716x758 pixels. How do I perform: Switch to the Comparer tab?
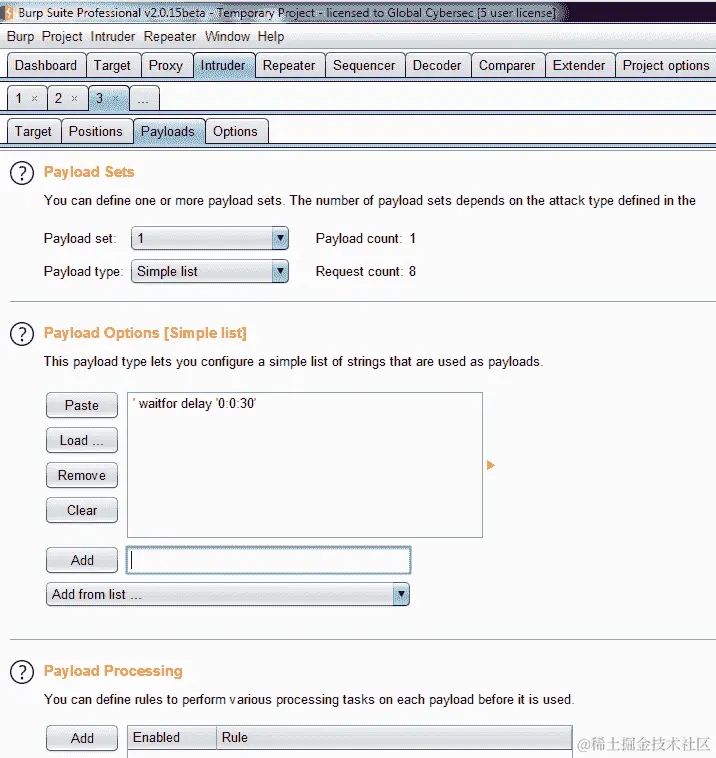(x=507, y=65)
